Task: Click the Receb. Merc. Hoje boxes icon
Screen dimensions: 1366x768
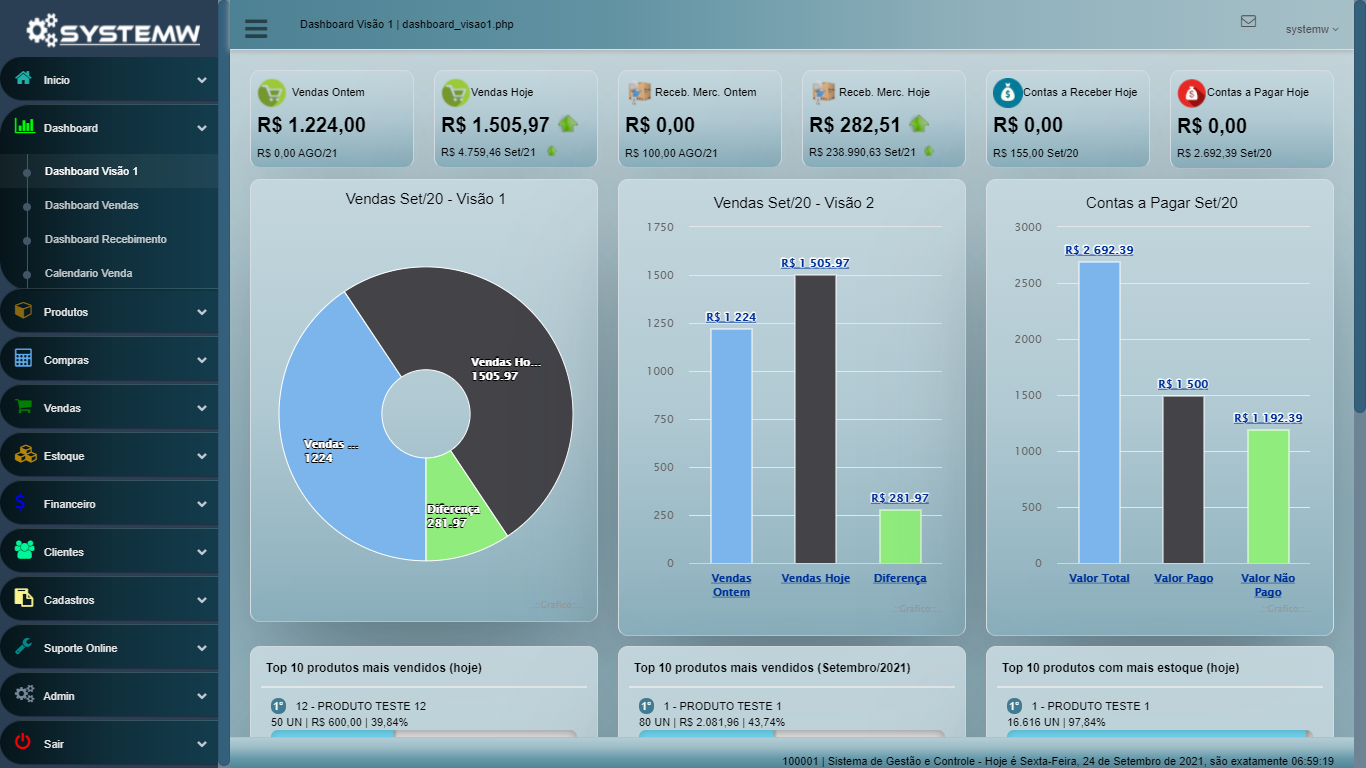Action: tap(823, 93)
